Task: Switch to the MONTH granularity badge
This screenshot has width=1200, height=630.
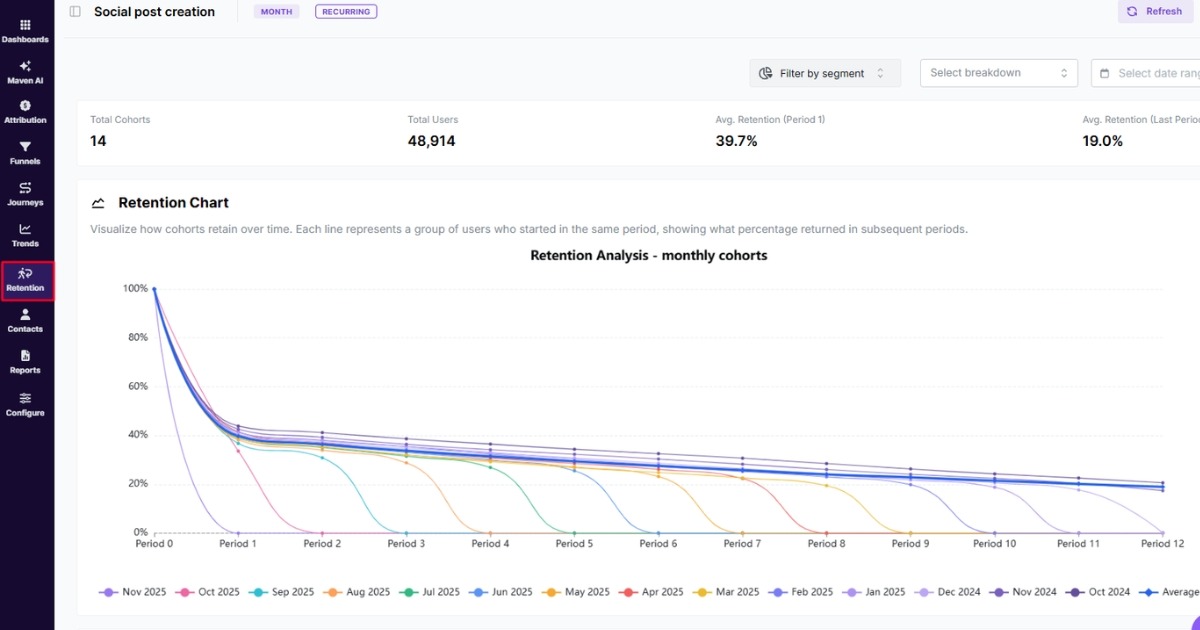Action: click(x=276, y=11)
